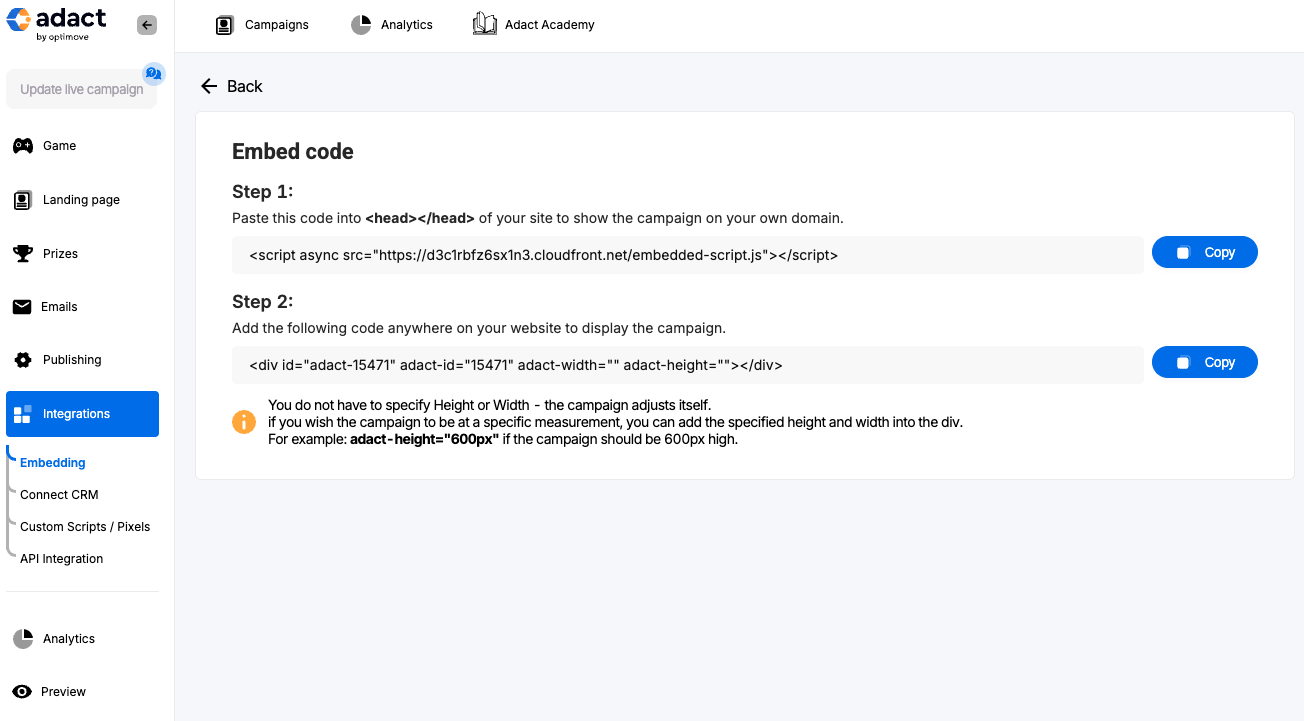Open Adact Academy in top navigation
Viewport: 1304px width, 721px height.
click(534, 25)
